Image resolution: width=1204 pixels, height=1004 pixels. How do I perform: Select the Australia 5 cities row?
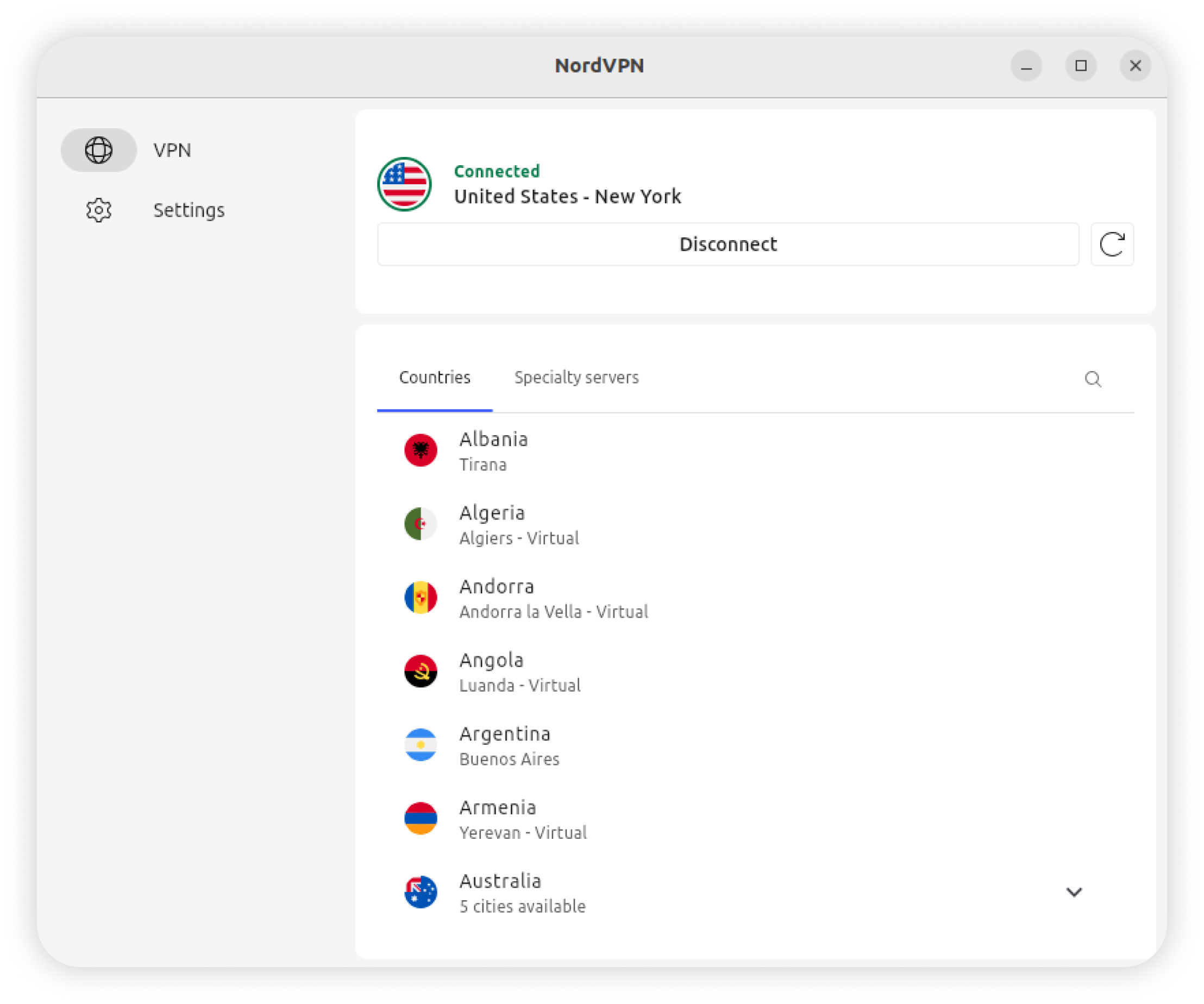coord(522,893)
